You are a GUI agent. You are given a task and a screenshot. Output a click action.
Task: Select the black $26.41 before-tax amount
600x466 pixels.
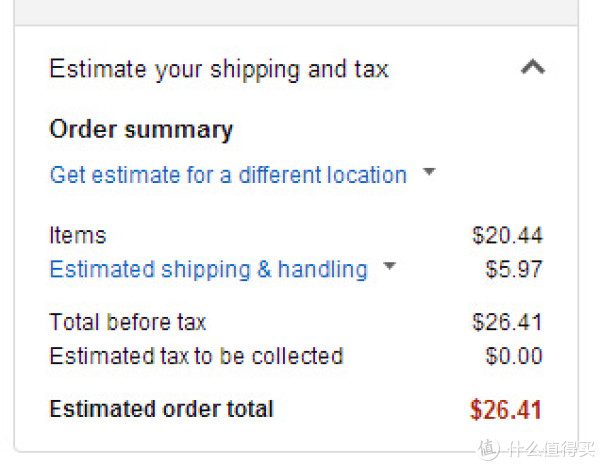[507, 322]
